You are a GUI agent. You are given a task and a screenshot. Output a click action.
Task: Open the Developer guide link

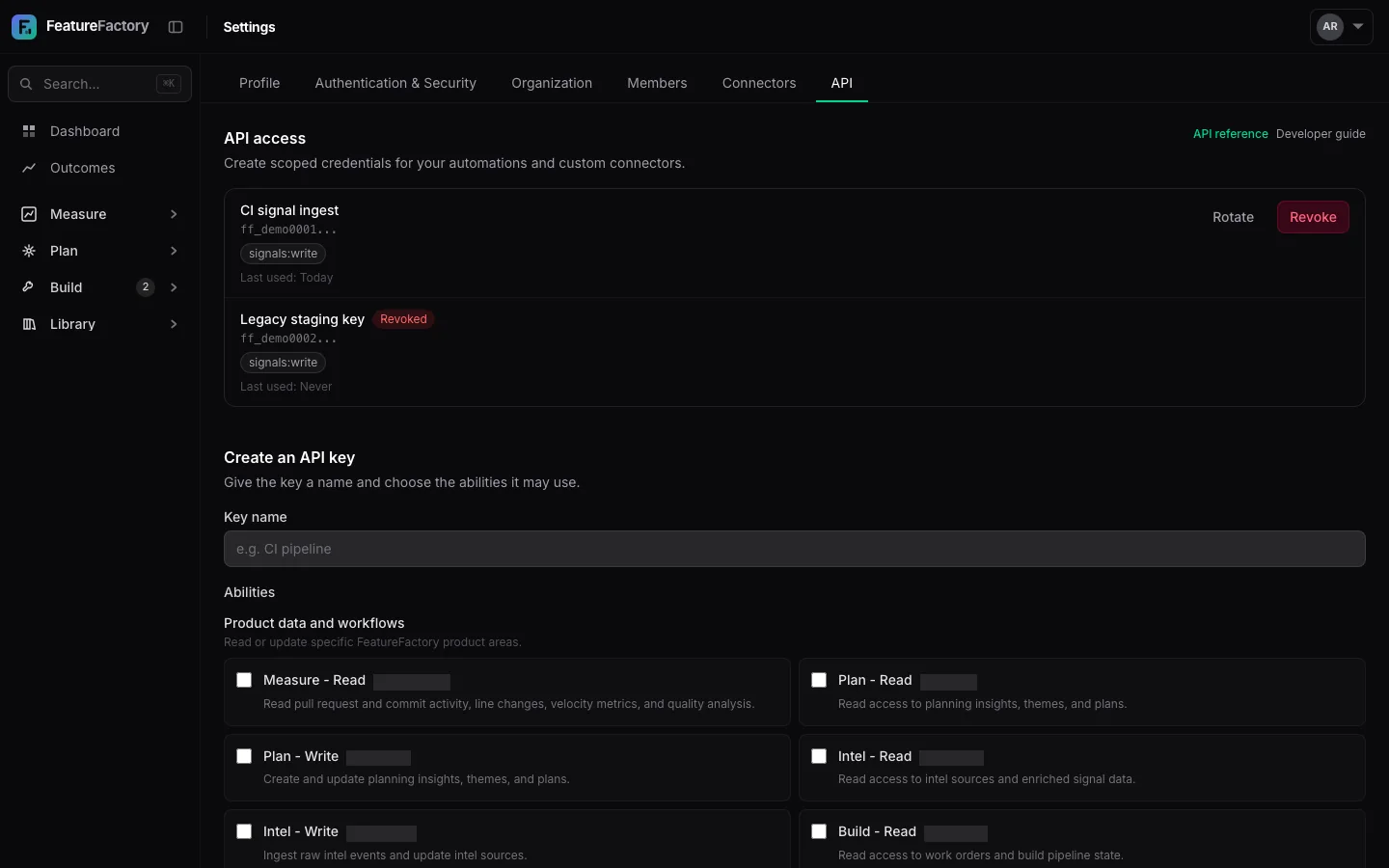[1321, 134]
